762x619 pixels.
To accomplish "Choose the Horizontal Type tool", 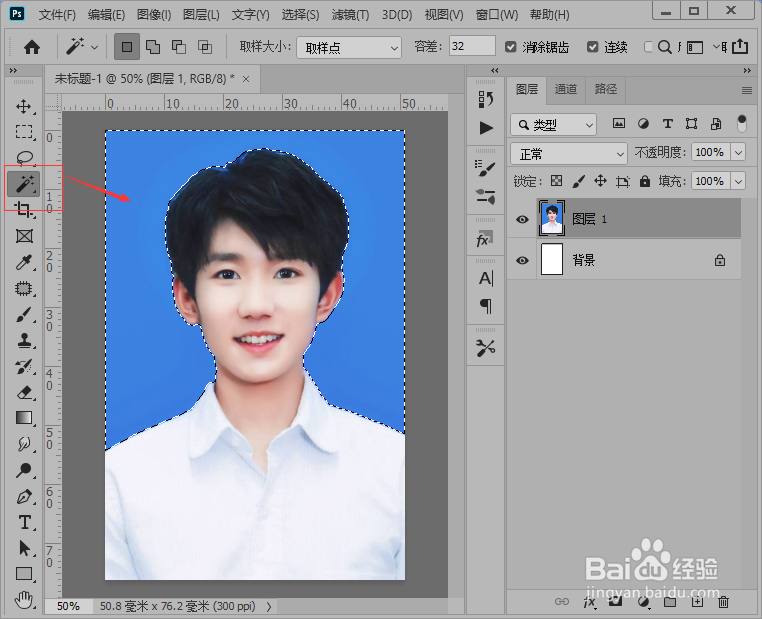I will pyautogui.click(x=24, y=522).
